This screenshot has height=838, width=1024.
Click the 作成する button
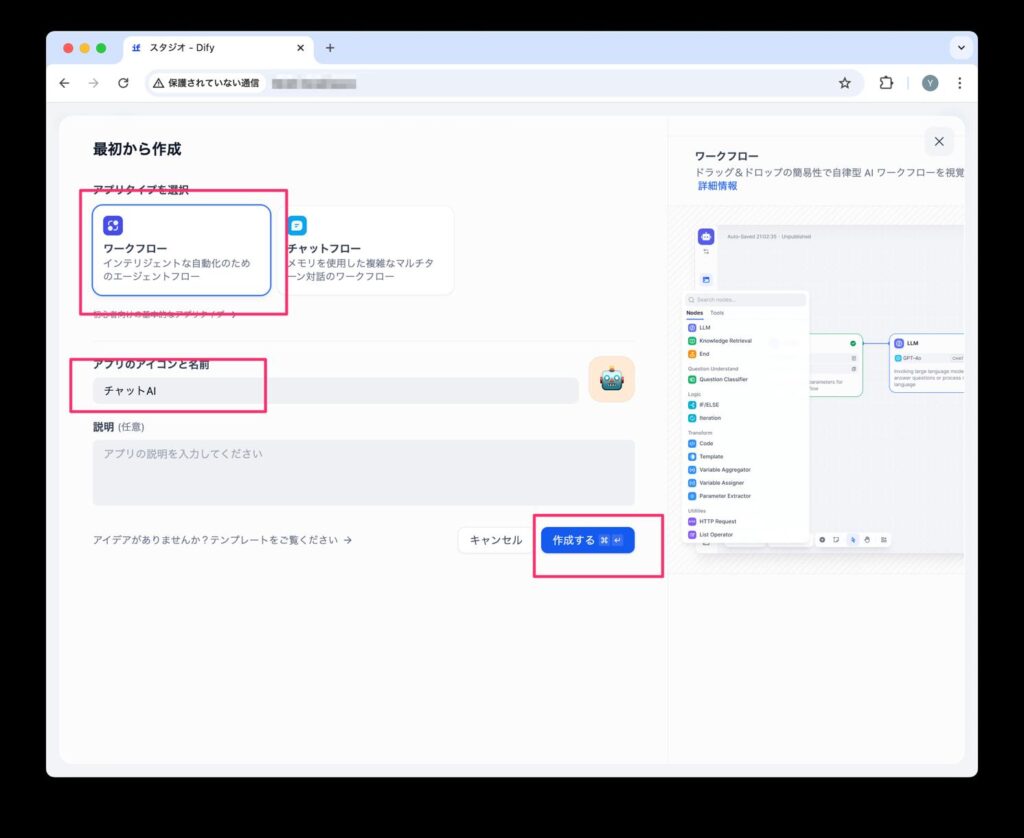587,540
